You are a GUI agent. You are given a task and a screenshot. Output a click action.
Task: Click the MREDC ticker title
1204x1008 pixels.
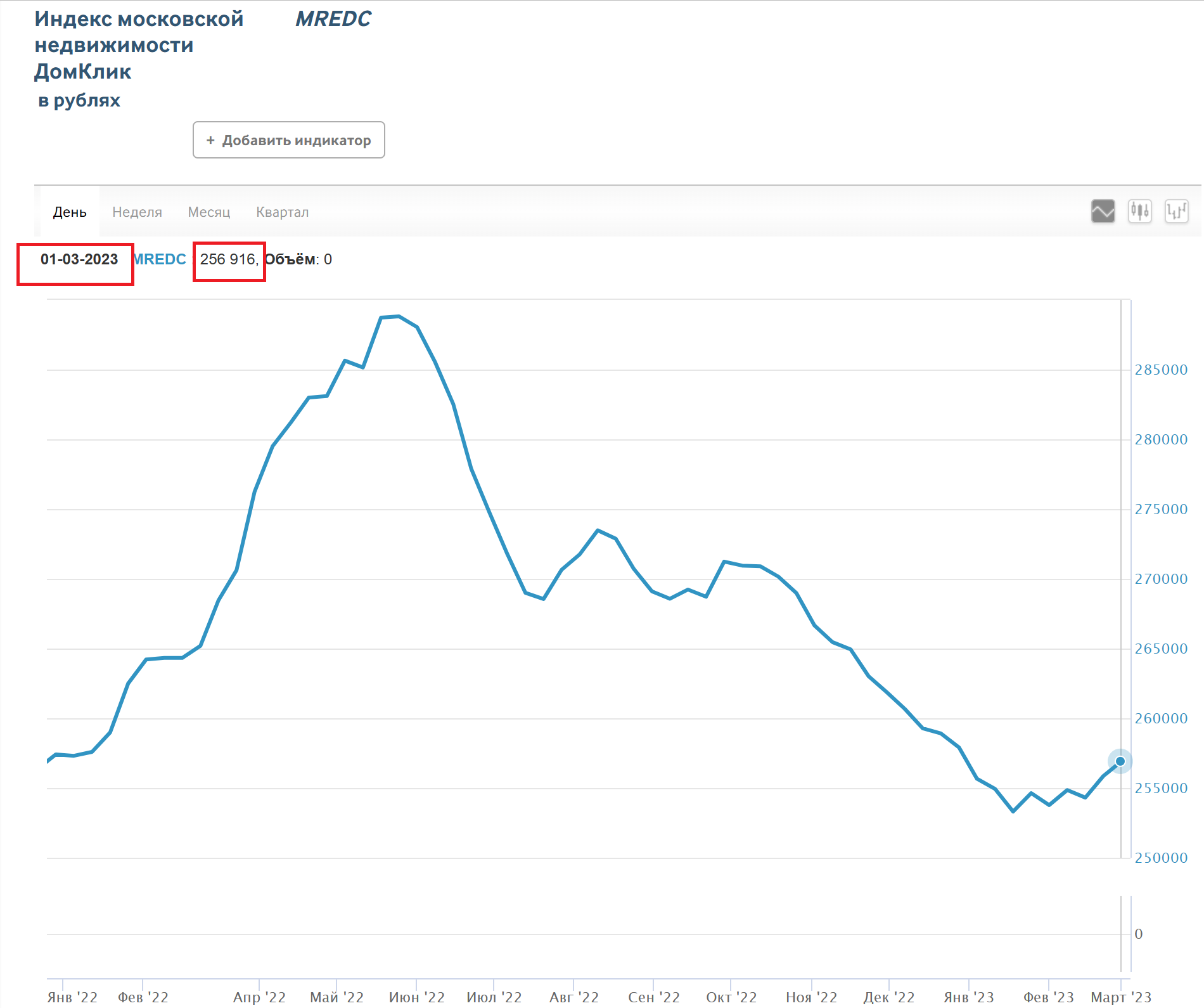(x=333, y=19)
